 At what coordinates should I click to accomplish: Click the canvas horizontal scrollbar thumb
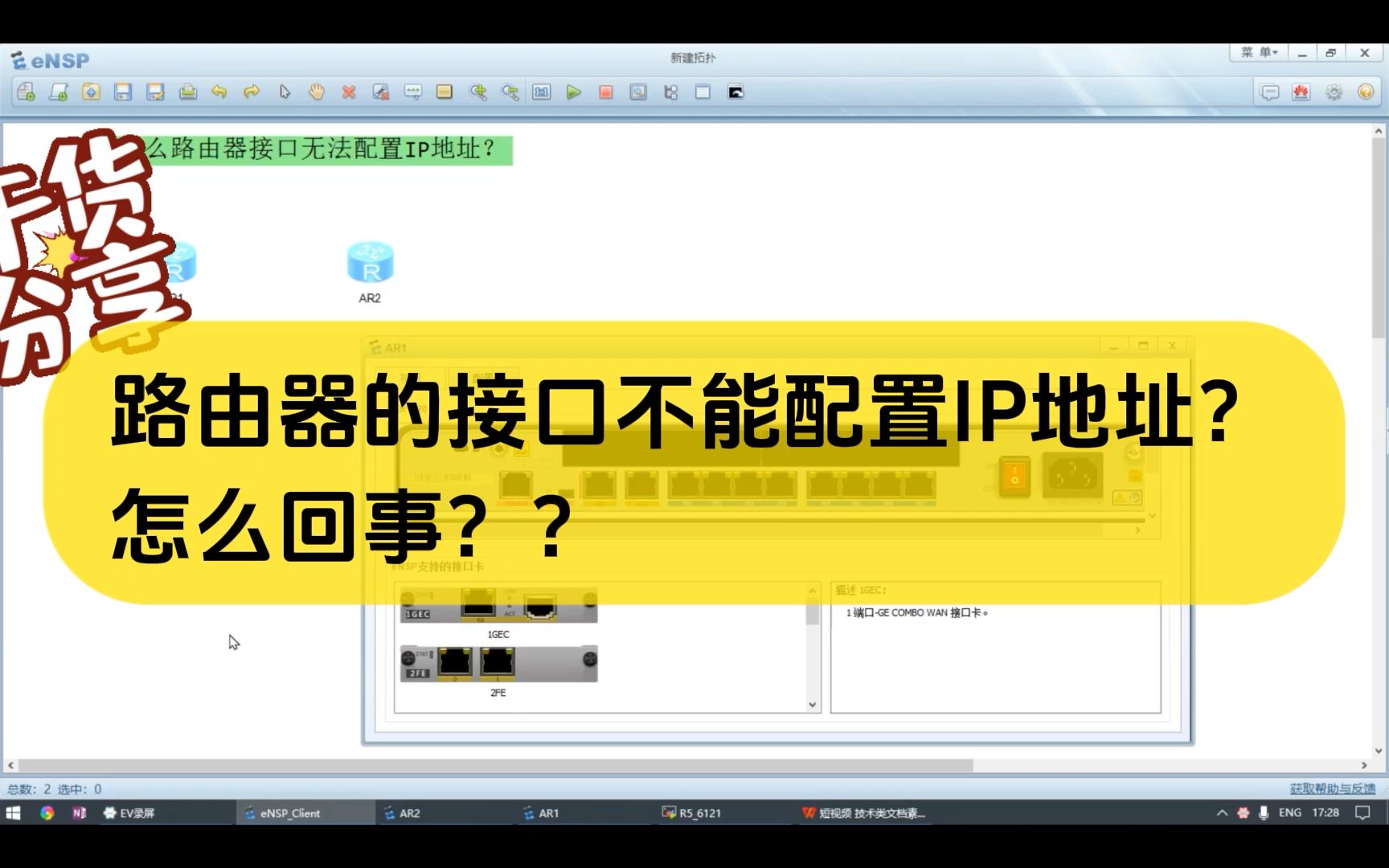[496, 765]
